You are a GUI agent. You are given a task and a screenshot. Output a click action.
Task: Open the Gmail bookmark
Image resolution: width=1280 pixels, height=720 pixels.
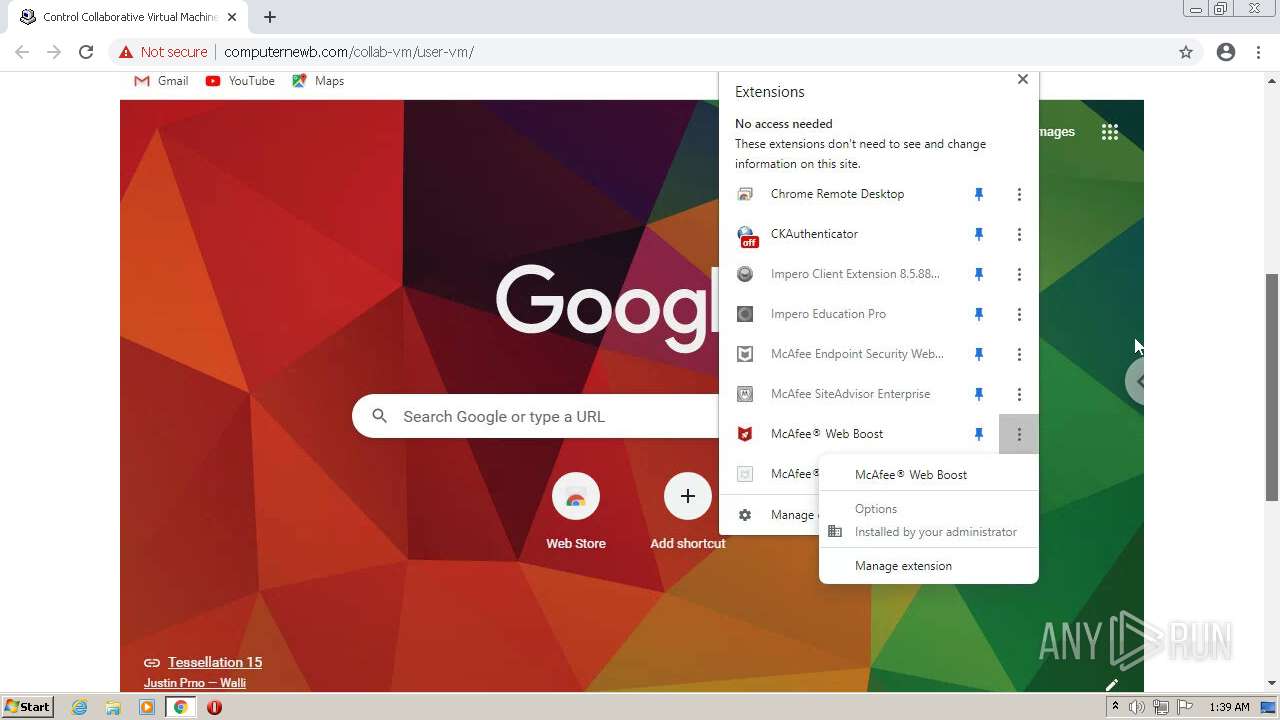pos(161,81)
